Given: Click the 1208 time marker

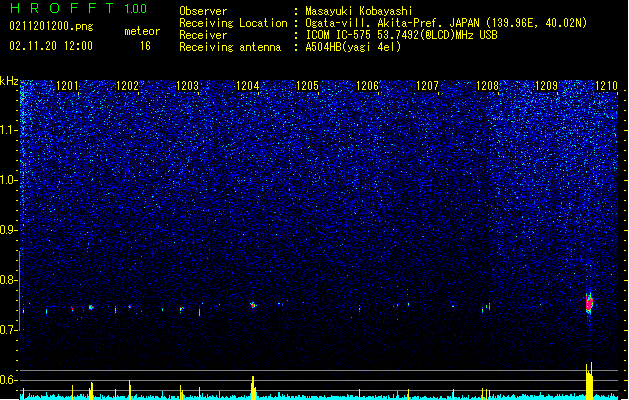Looking at the screenshot, I should coord(487,86).
